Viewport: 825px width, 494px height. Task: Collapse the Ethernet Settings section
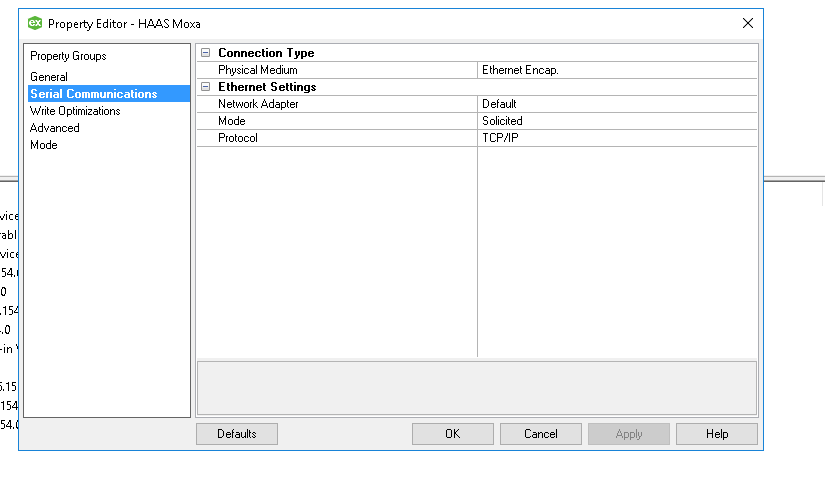click(206, 87)
